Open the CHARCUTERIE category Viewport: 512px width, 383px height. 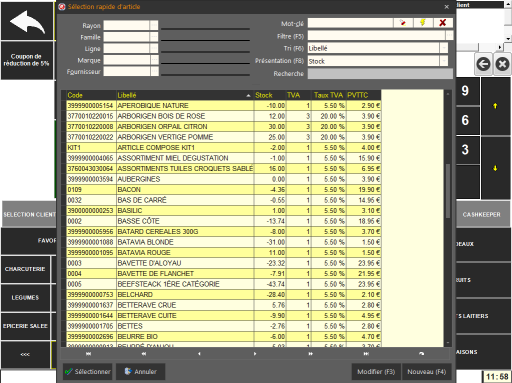point(25,269)
